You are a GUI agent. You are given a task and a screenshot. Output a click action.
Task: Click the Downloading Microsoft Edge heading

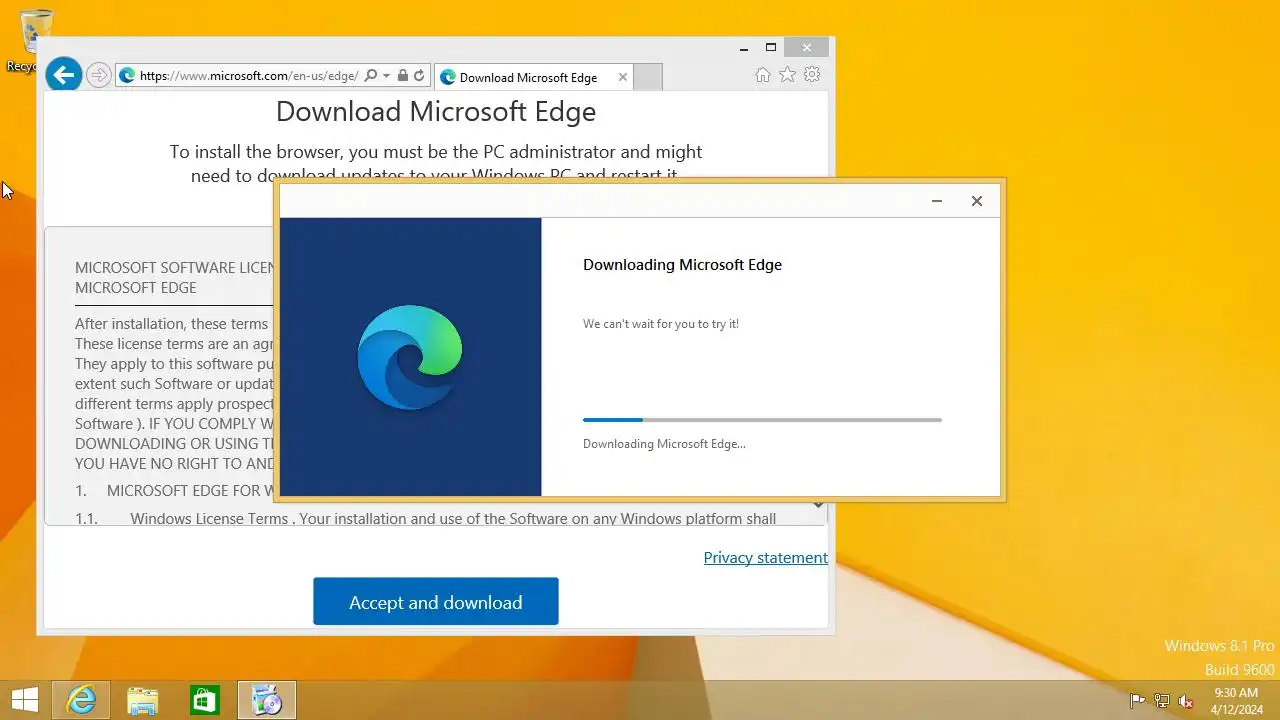pos(682,265)
